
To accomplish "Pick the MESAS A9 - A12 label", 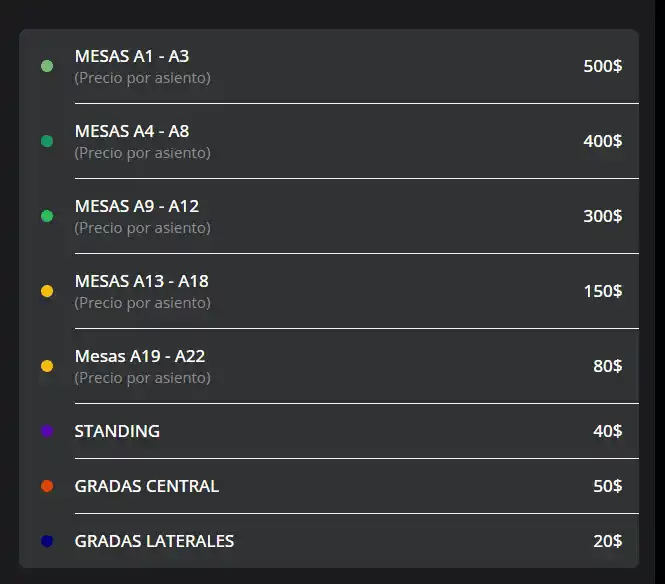I will (137, 206).
